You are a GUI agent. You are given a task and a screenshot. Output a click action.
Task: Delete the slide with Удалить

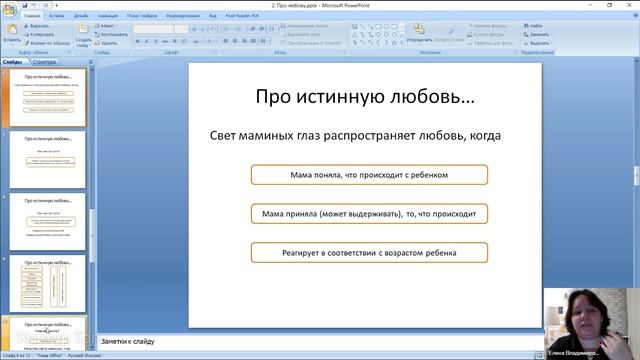tap(106, 43)
